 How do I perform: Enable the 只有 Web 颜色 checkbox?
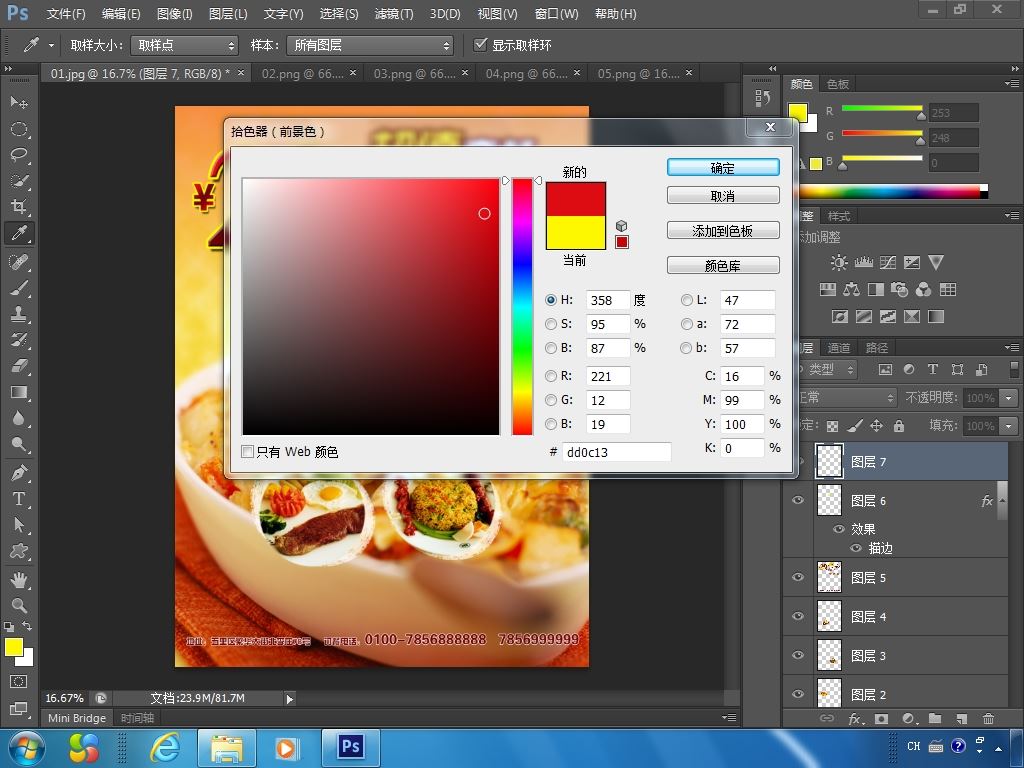point(248,451)
